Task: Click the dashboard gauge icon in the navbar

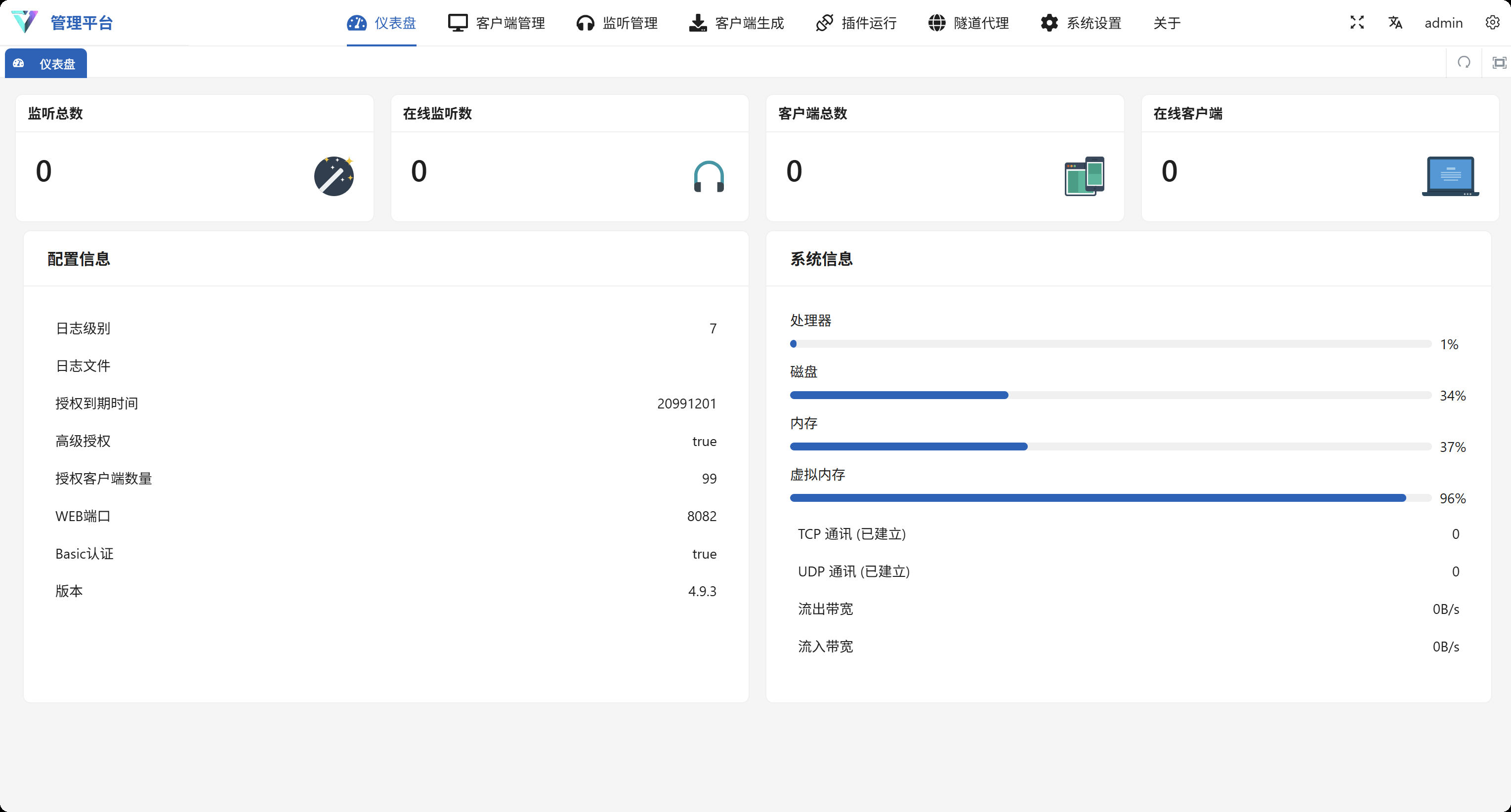Action: coord(357,22)
